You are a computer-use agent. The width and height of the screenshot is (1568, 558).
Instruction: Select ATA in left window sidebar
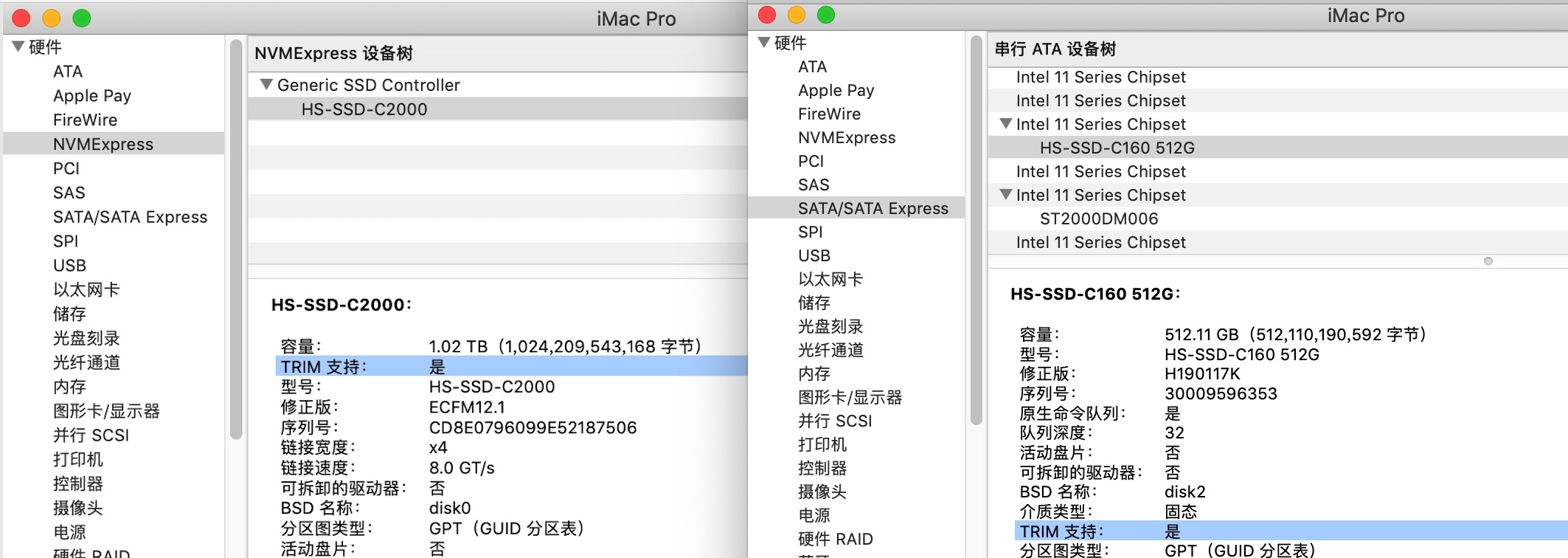point(68,72)
